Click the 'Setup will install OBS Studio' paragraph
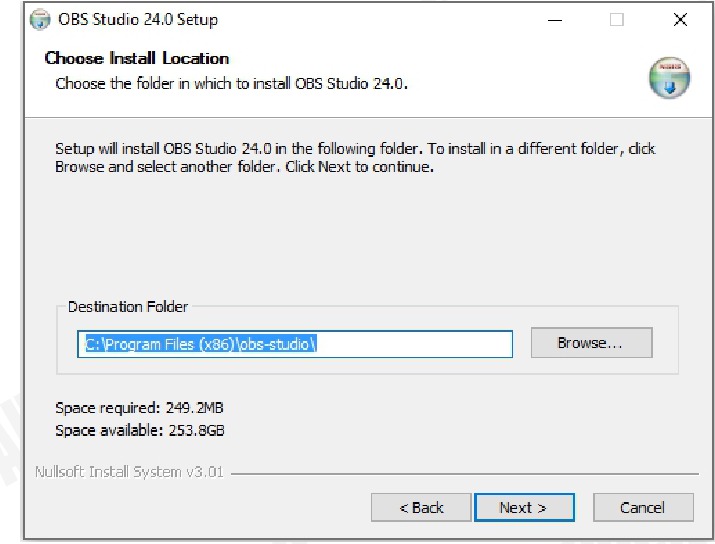 click(x=355, y=157)
